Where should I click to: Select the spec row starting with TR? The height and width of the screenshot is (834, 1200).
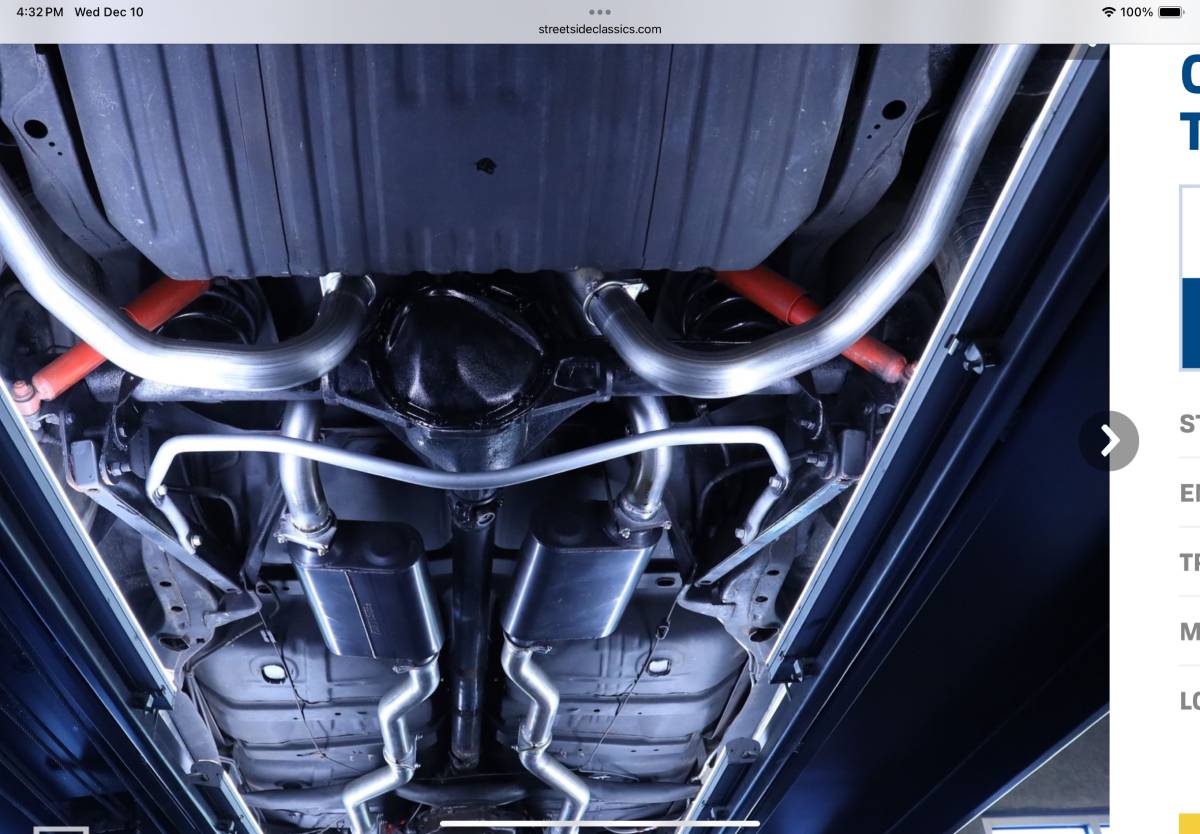1189,562
